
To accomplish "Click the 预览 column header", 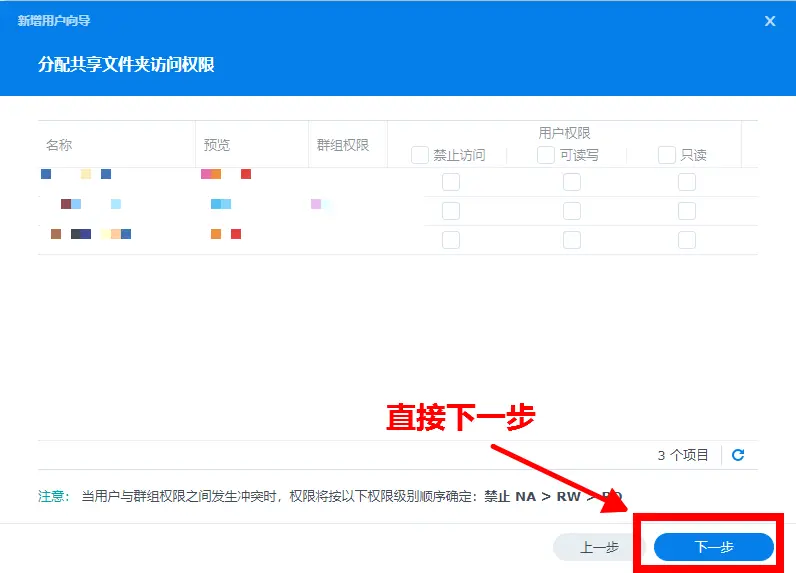I will [x=217, y=145].
